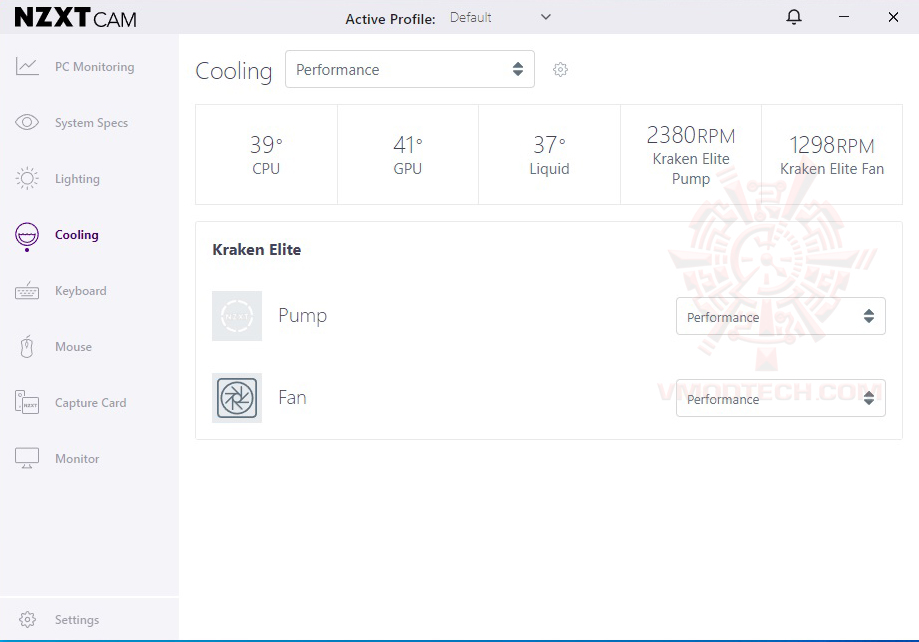
Task: Click the Pump label text
Action: (302, 315)
